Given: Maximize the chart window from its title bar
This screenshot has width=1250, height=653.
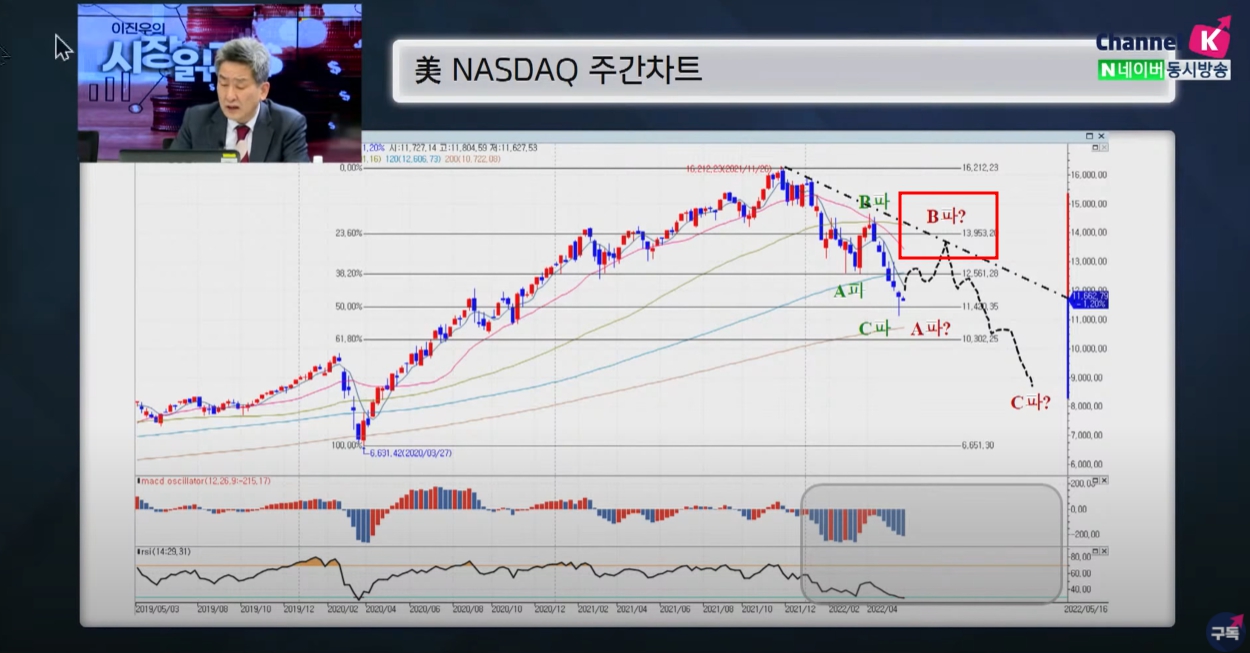Looking at the screenshot, I should (1090, 136).
